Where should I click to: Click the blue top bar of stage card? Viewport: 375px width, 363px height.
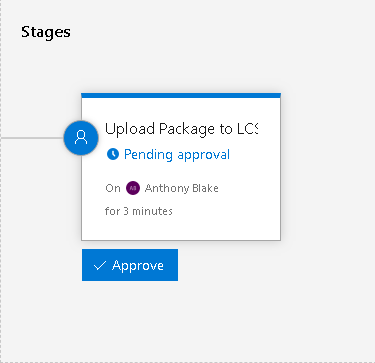click(x=181, y=96)
